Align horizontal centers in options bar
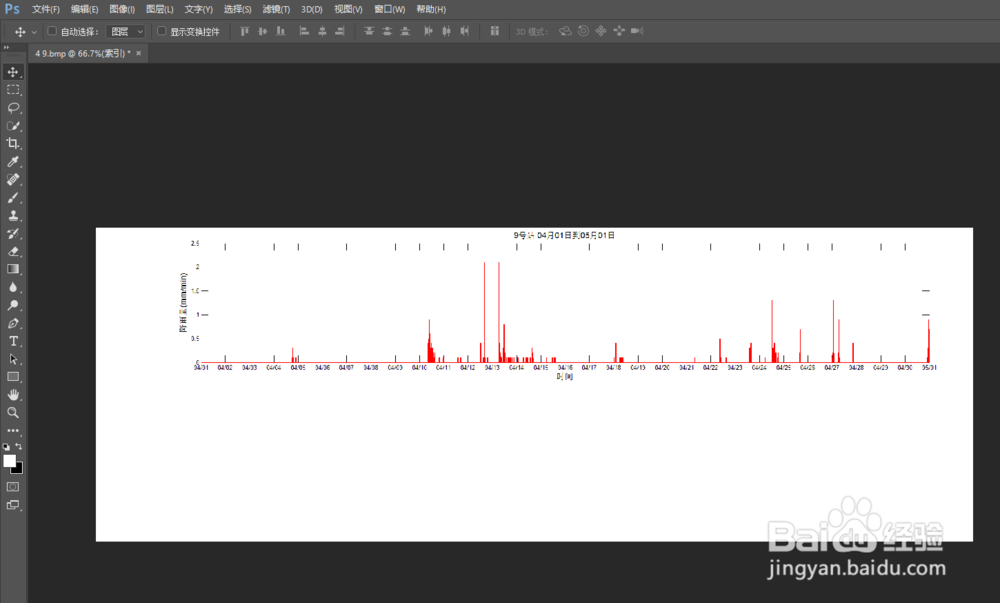The height and width of the screenshot is (603, 1000). pos(322,31)
